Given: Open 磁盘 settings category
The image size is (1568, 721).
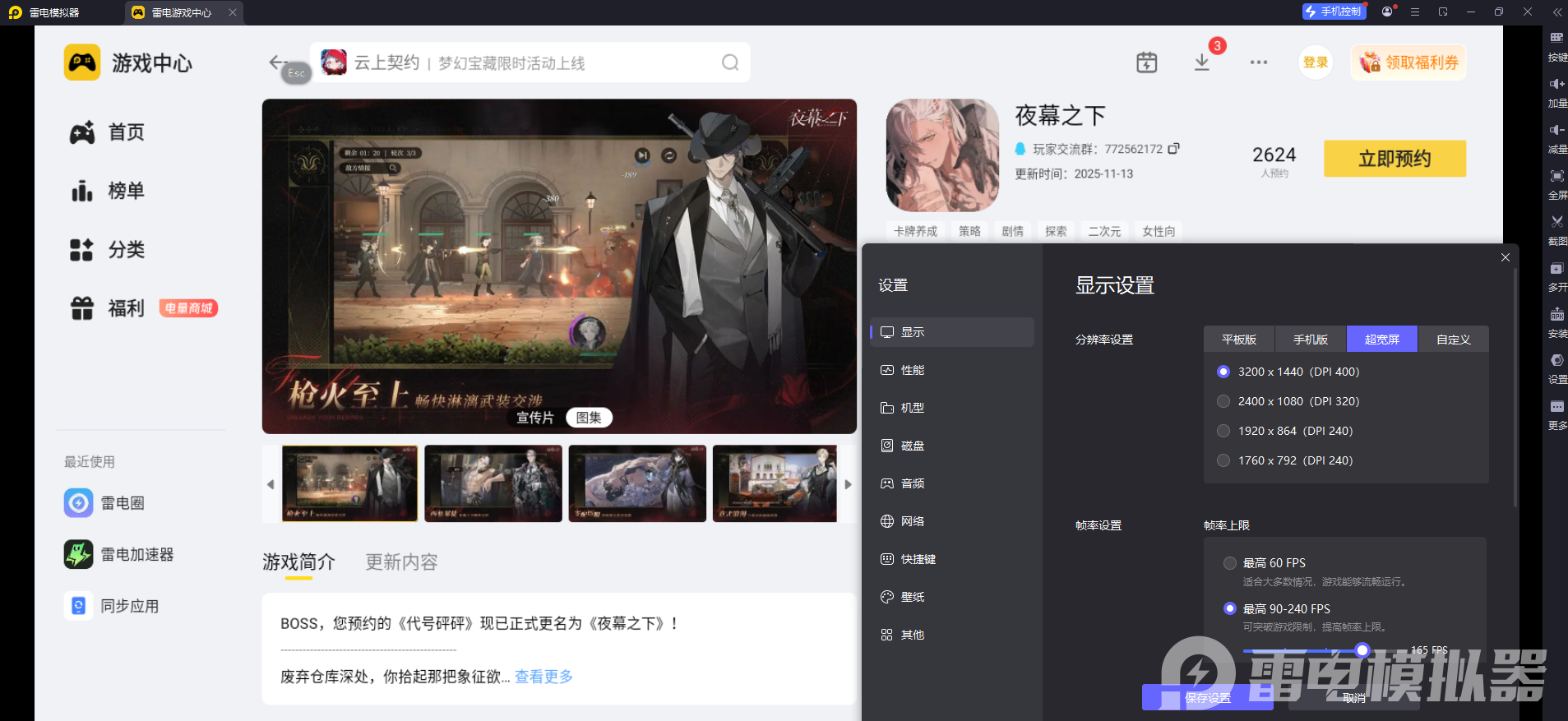Looking at the screenshot, I should [x=952, y=446].
